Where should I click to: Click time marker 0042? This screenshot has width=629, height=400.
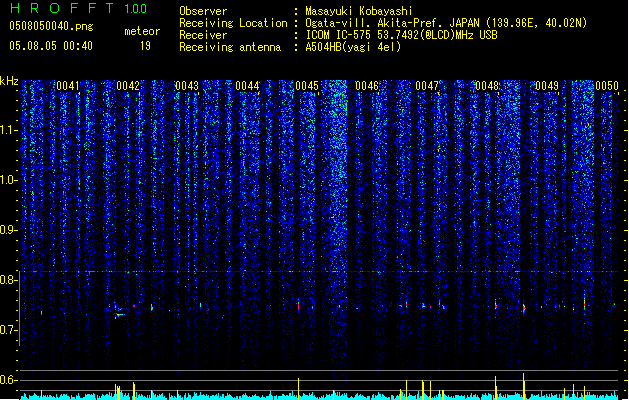128,86
